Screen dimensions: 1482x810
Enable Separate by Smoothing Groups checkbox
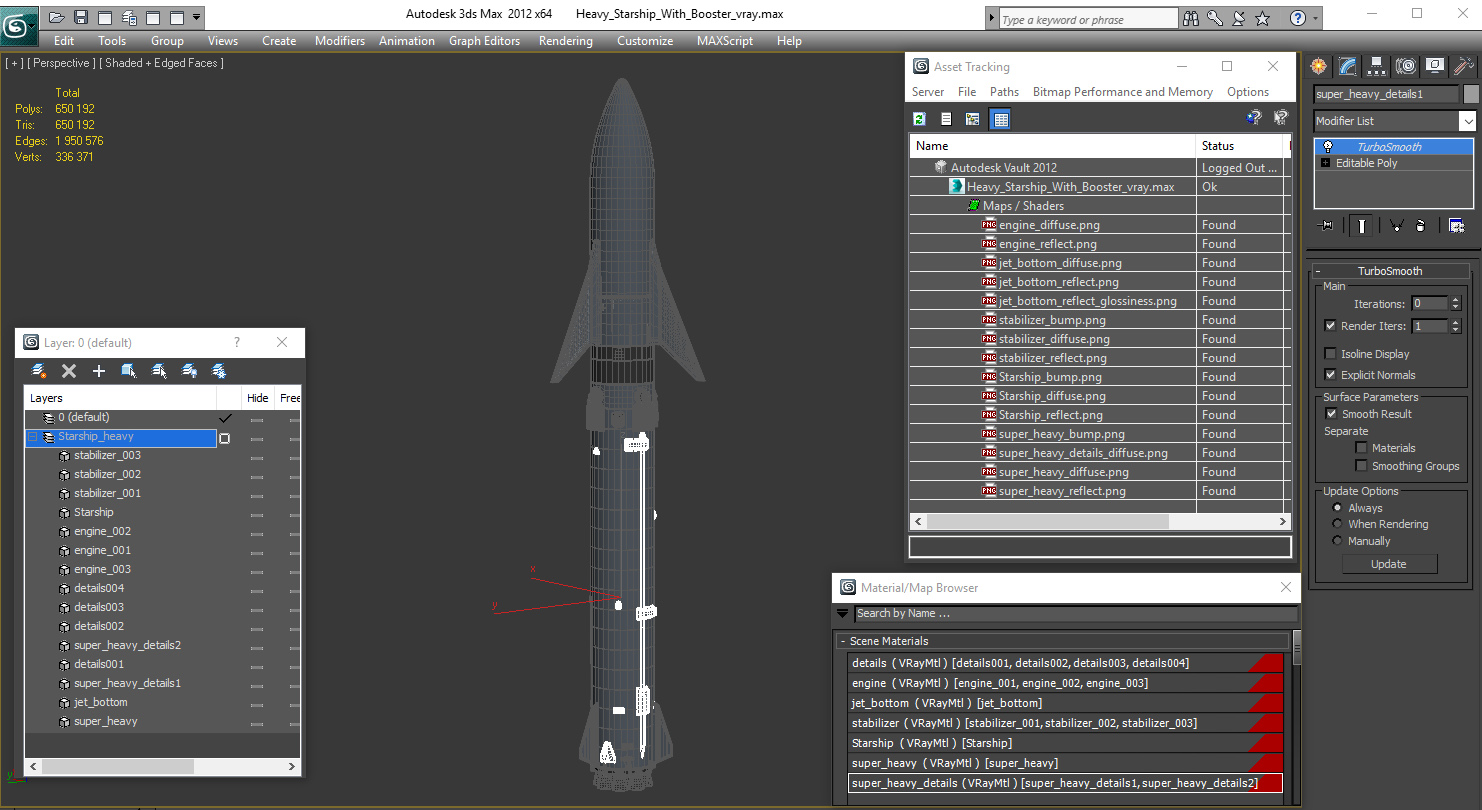pos(1361,466)
